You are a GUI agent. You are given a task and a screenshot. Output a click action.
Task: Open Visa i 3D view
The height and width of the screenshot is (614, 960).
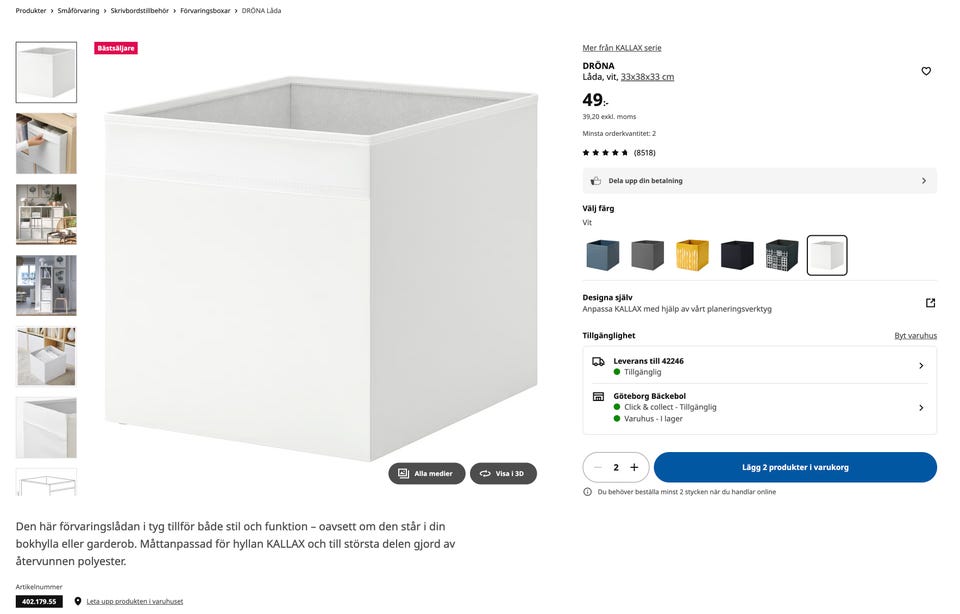click(503, 473)
